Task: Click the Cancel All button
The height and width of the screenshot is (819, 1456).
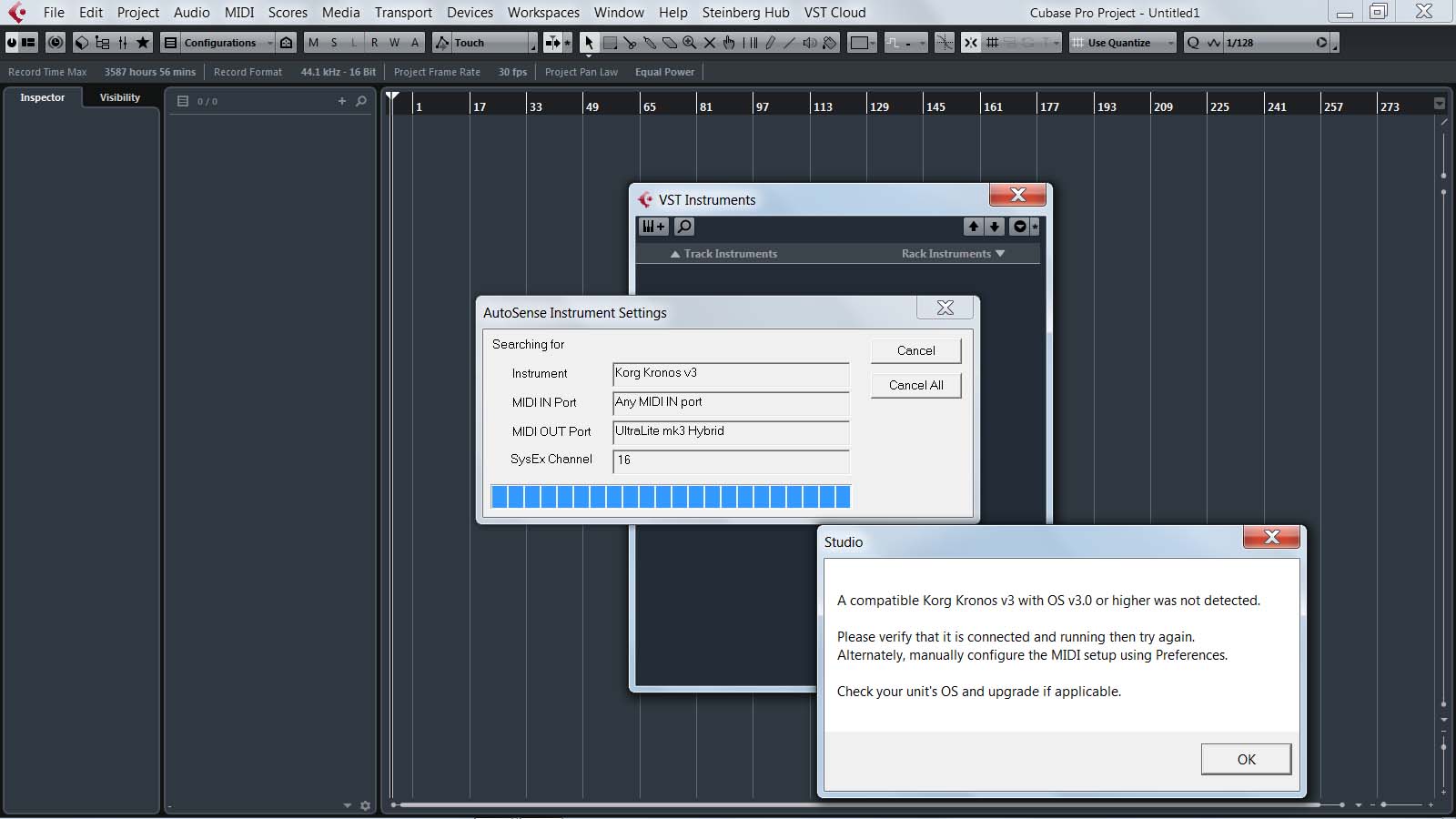Action: [x=915, y=385]
